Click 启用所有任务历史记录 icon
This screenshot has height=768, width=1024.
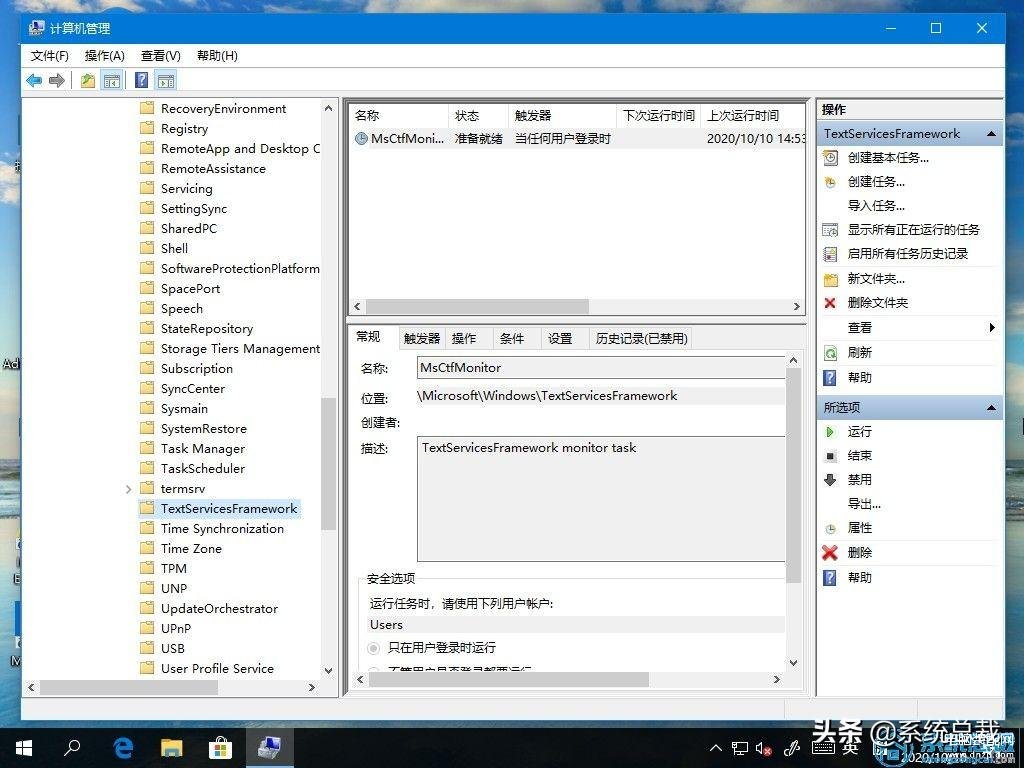coord(830,254)
